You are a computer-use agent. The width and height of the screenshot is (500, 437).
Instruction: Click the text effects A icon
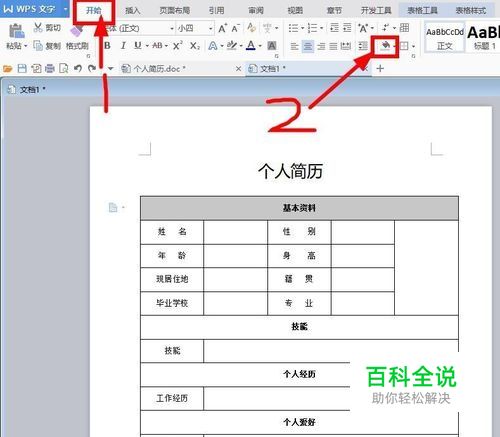(x=212, y=46)
